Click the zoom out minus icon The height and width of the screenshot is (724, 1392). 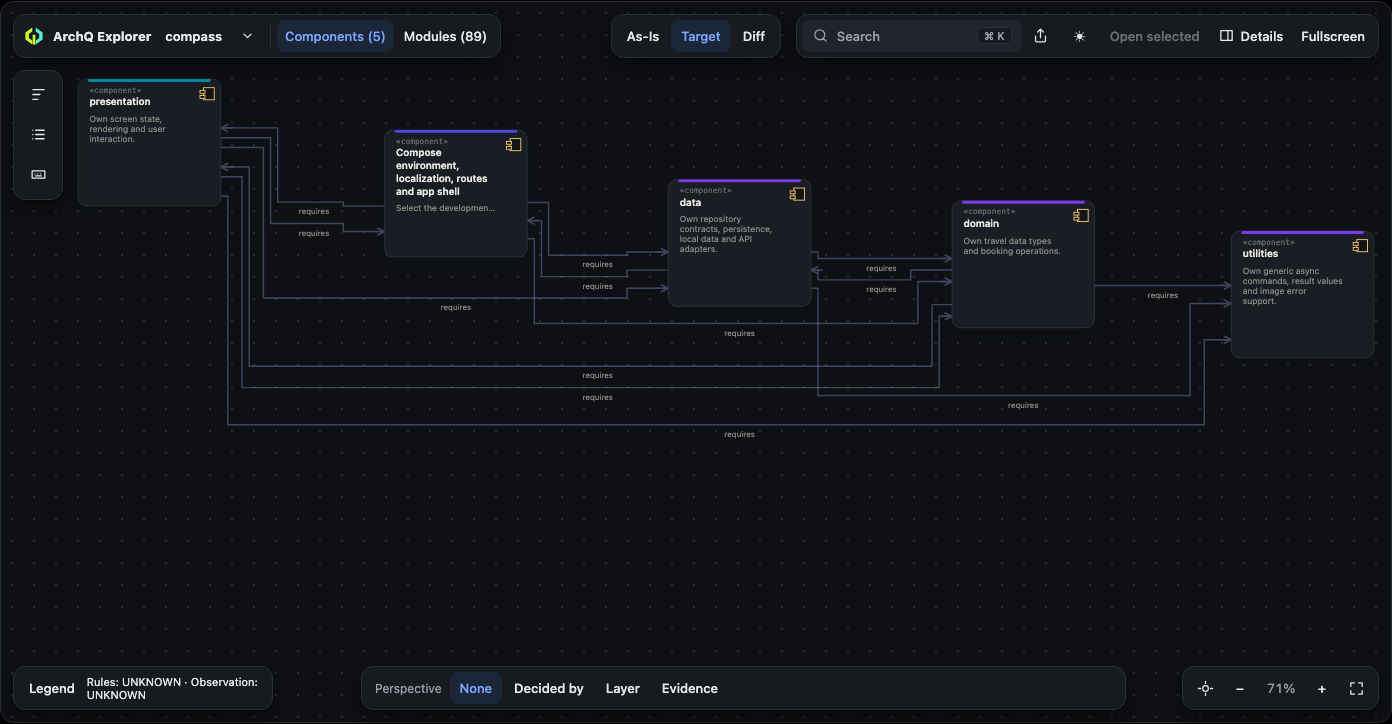point(1240,688)
